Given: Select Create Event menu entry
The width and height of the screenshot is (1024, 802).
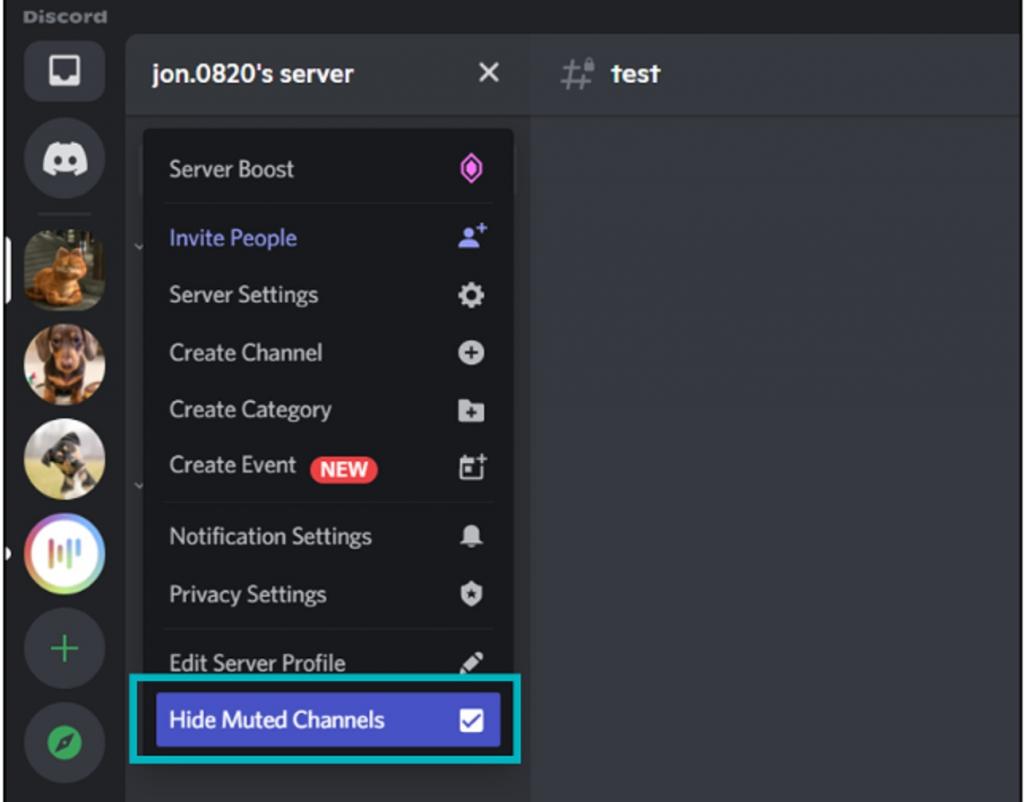Looking at the screenshot, I should click(x=328, y=466).
